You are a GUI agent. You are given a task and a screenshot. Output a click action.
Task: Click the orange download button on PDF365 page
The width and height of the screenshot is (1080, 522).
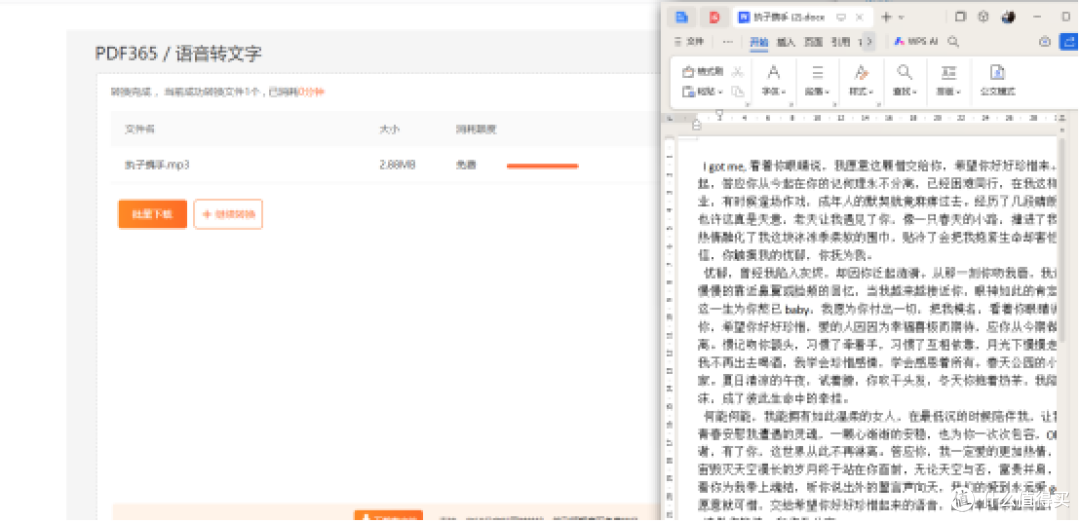click(152, 214)
